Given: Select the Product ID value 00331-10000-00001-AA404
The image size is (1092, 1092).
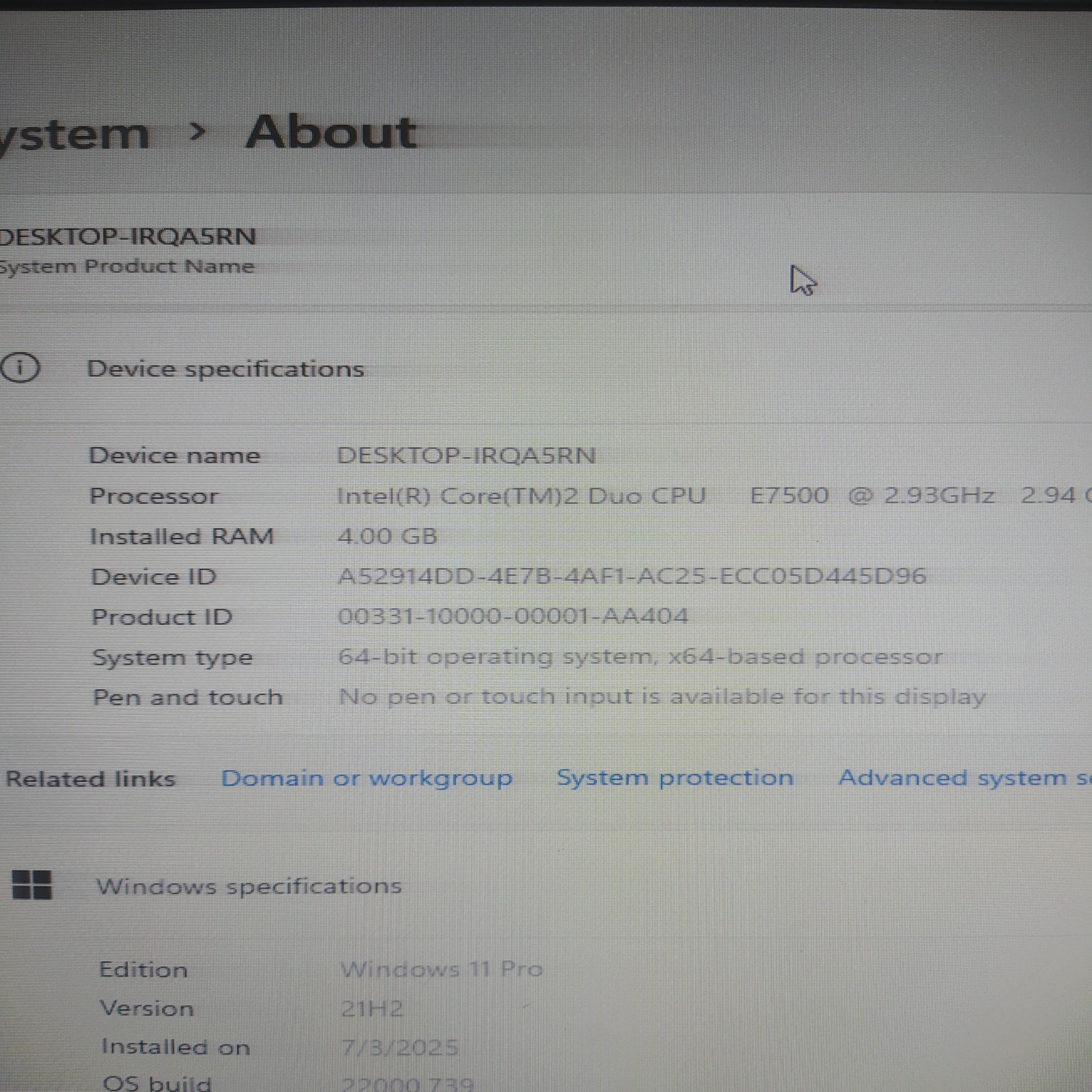Looking at the screenshot, I should pyautogui.click(x=513, y=616).
